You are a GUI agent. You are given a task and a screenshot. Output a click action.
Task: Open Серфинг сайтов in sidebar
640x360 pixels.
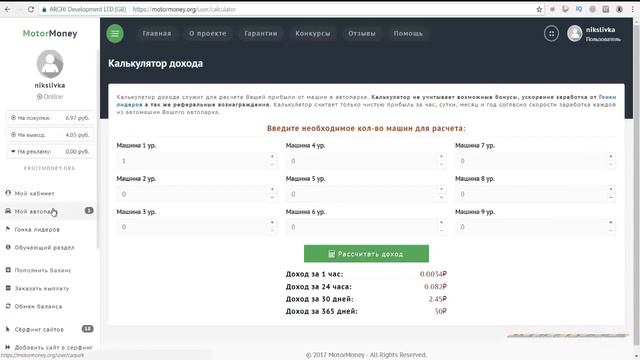click(39, 329)
